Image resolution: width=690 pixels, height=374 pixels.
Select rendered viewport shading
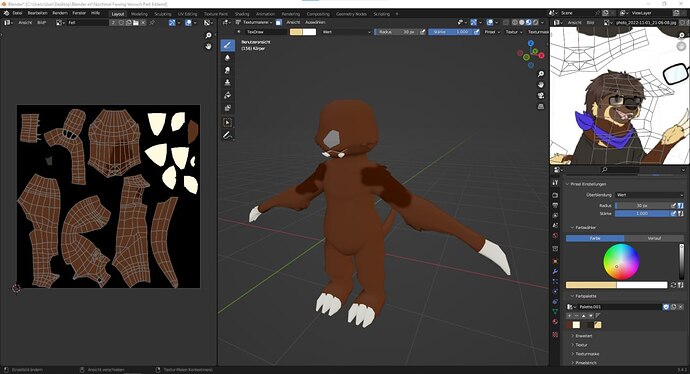point(536,22)
